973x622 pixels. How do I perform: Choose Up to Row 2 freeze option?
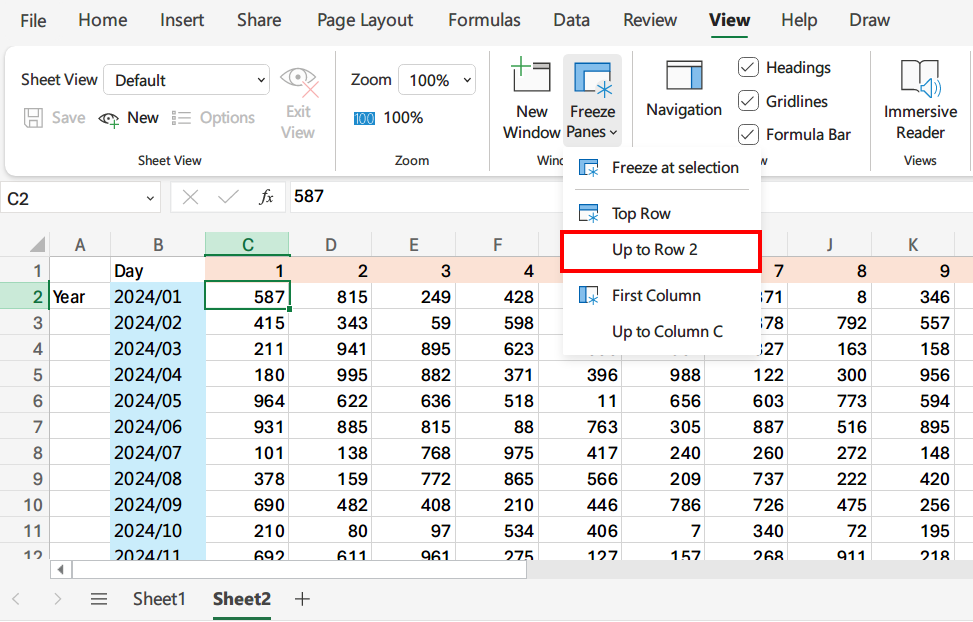660,251
